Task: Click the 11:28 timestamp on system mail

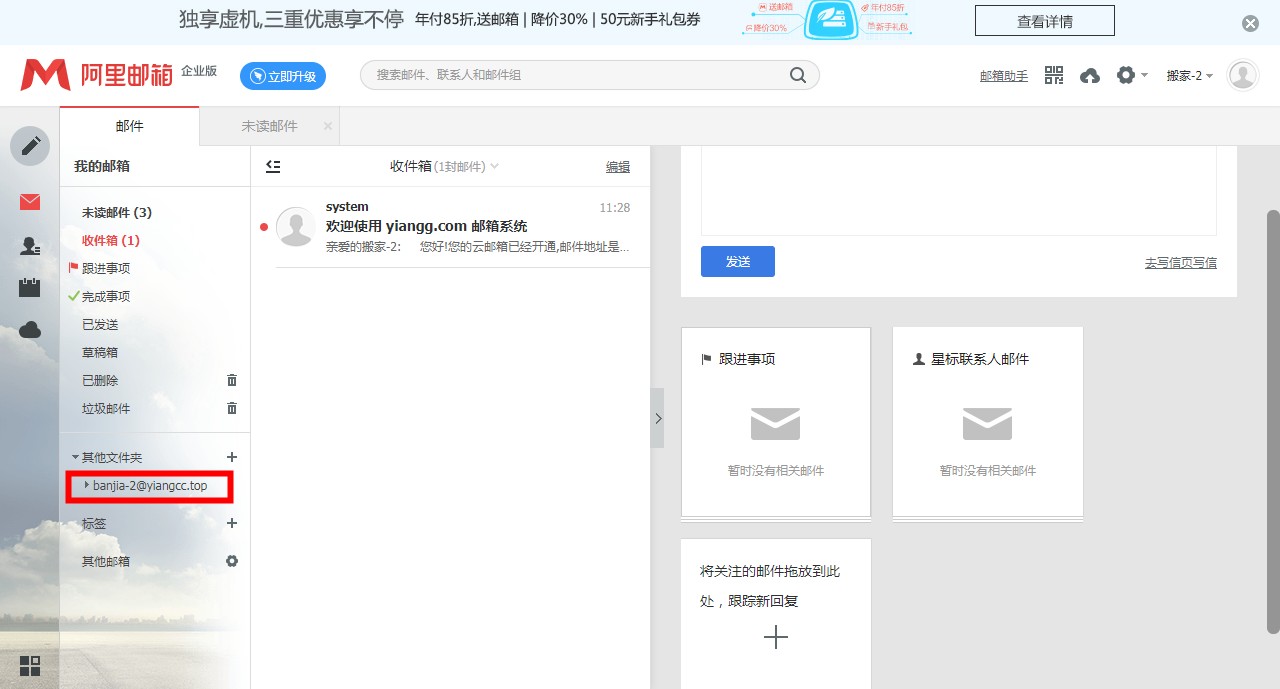Action: (x=615, y=208)
